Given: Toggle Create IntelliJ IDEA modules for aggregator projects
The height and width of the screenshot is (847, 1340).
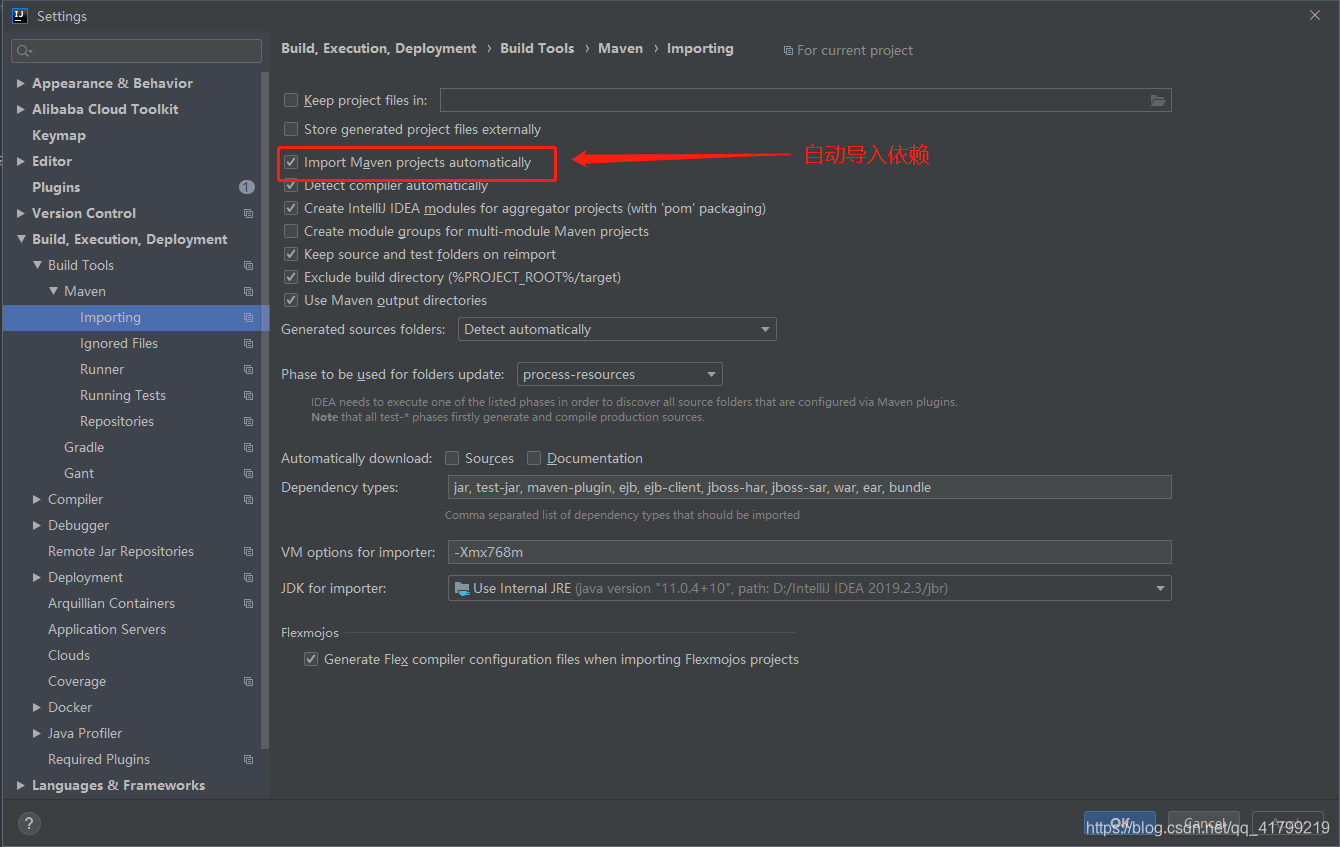Looking at the screenshot, I should point(291,208).
